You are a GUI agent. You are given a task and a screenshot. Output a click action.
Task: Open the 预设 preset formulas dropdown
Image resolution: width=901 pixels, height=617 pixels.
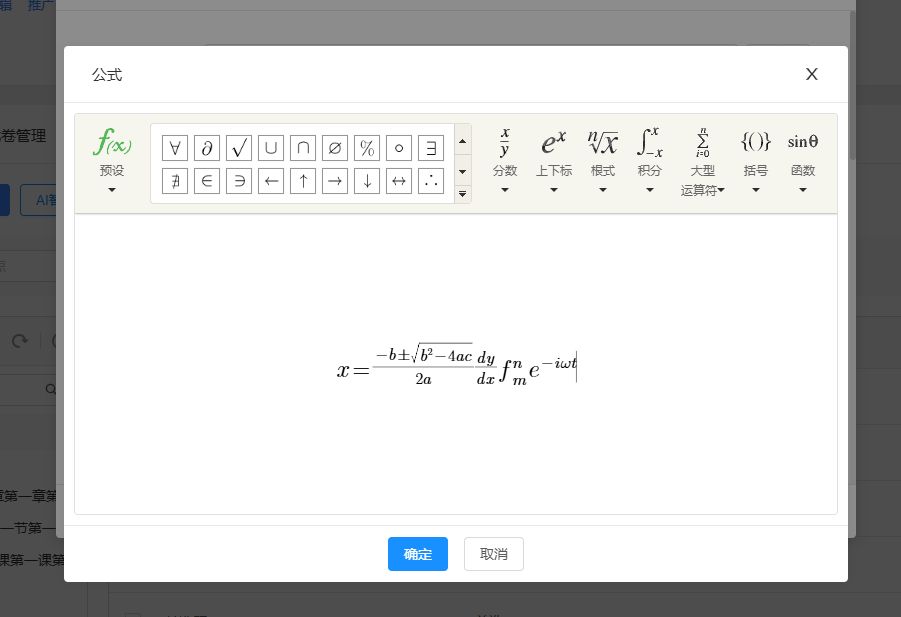(112, 161)
